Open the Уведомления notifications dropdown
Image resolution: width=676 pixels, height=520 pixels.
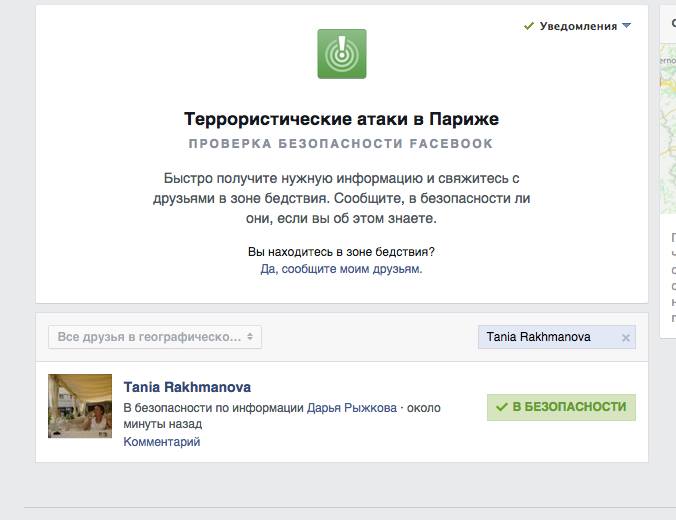pos(578,26)
